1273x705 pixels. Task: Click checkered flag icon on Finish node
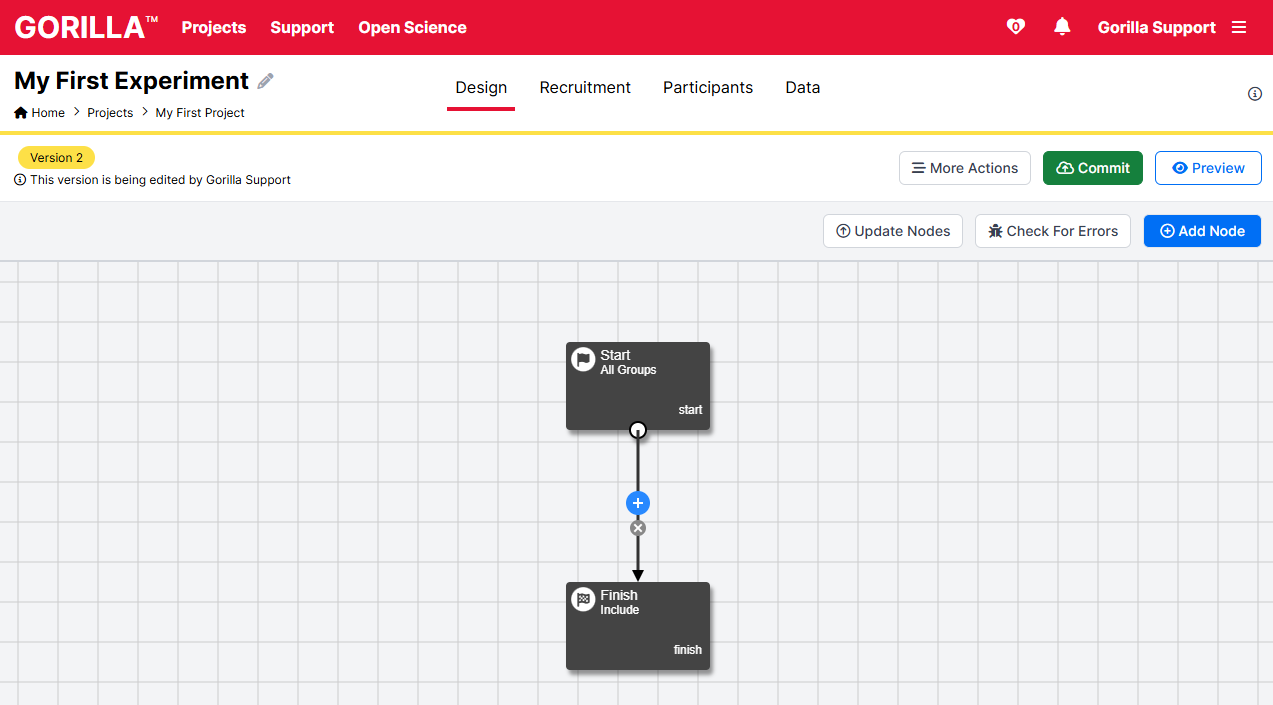pos(583,599)
